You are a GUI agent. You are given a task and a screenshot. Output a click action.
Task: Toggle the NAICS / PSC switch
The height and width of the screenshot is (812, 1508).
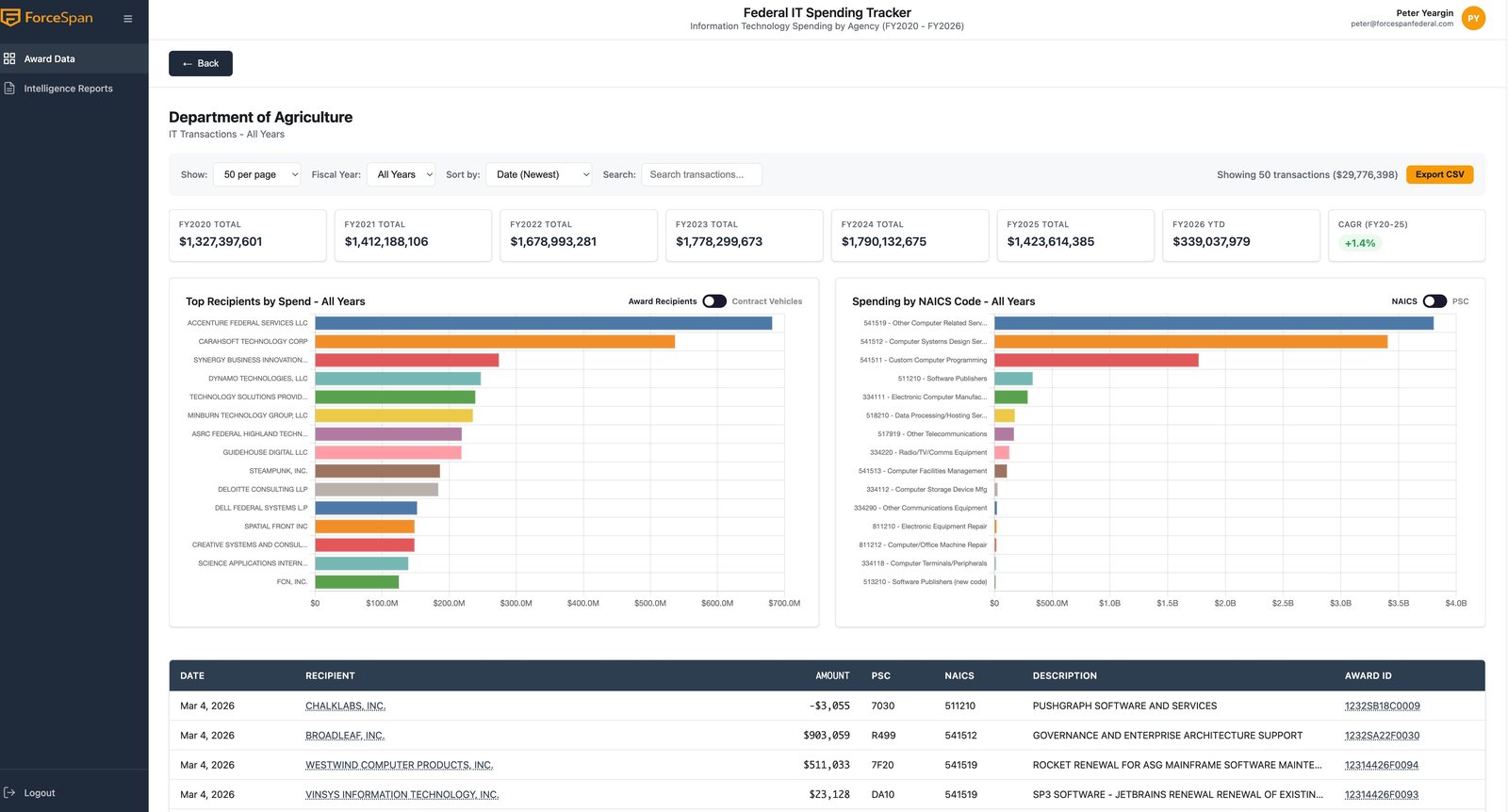1434,301
